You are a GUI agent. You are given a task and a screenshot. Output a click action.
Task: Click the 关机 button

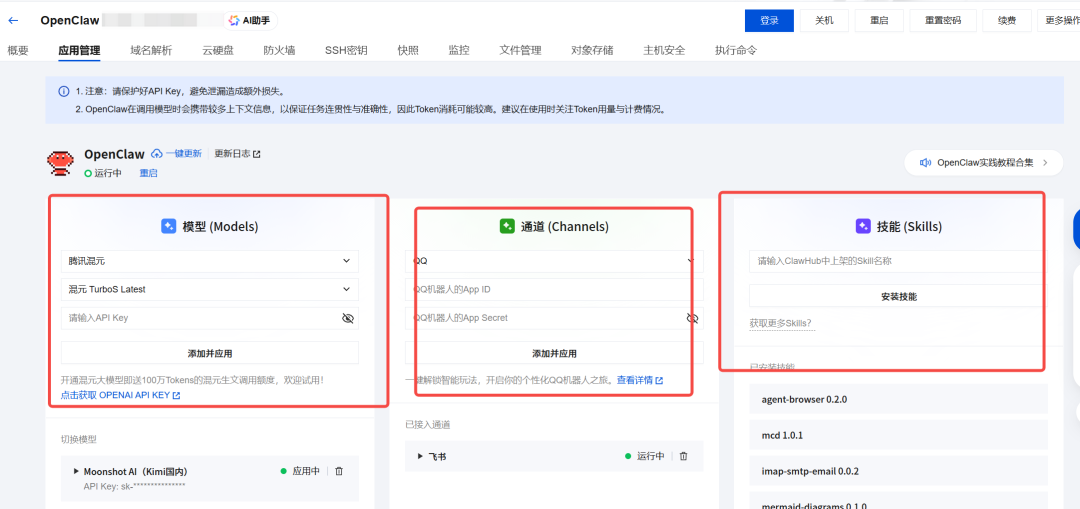pos(824,21)
